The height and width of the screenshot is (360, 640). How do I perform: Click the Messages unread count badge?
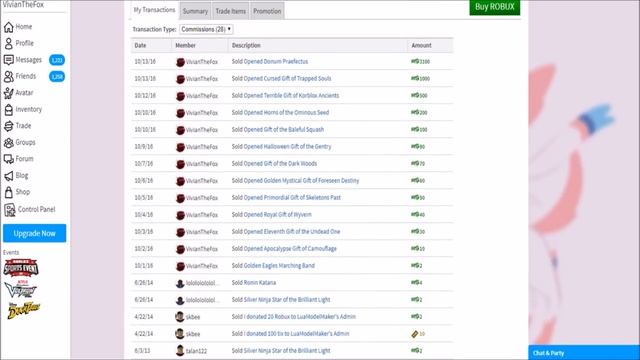(57, 60)
